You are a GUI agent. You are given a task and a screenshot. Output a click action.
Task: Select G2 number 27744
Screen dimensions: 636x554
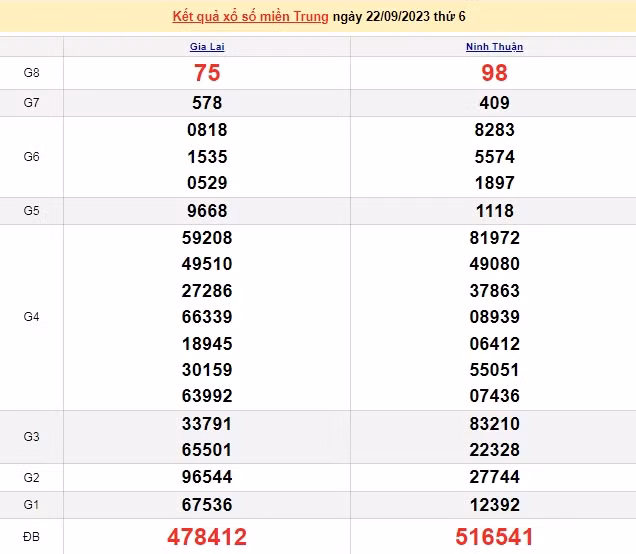tap(494, 479)
